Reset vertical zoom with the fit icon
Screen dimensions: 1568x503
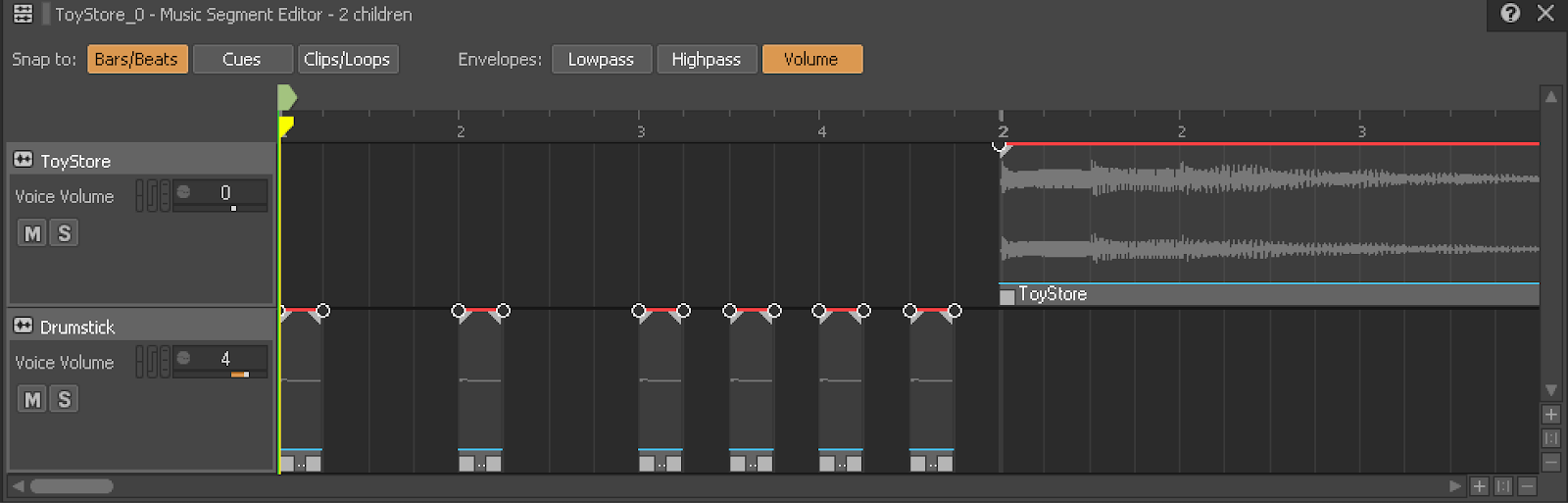tap(1550, 438)
